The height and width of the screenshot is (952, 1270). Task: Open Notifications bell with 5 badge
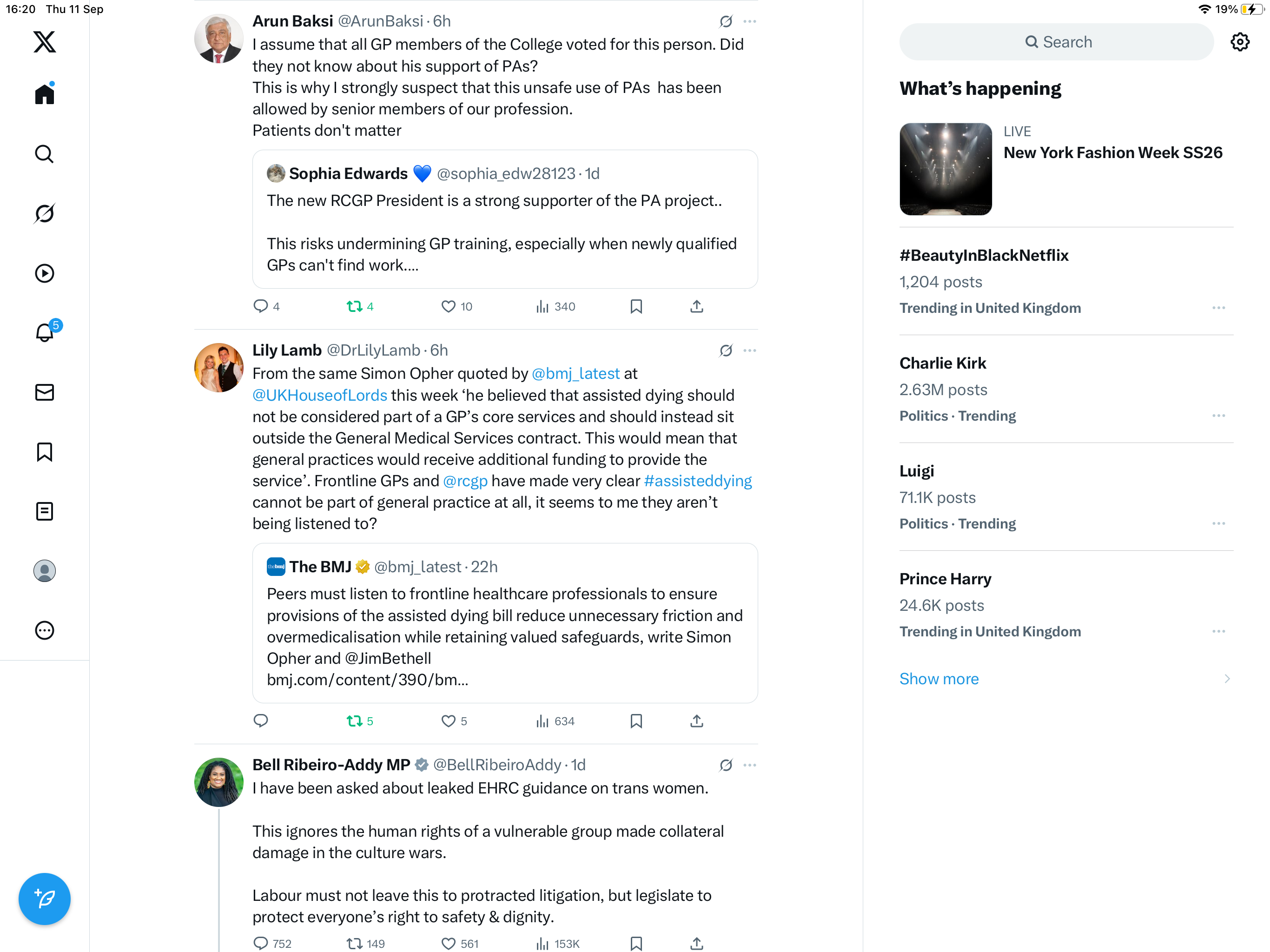pos(44,332)
